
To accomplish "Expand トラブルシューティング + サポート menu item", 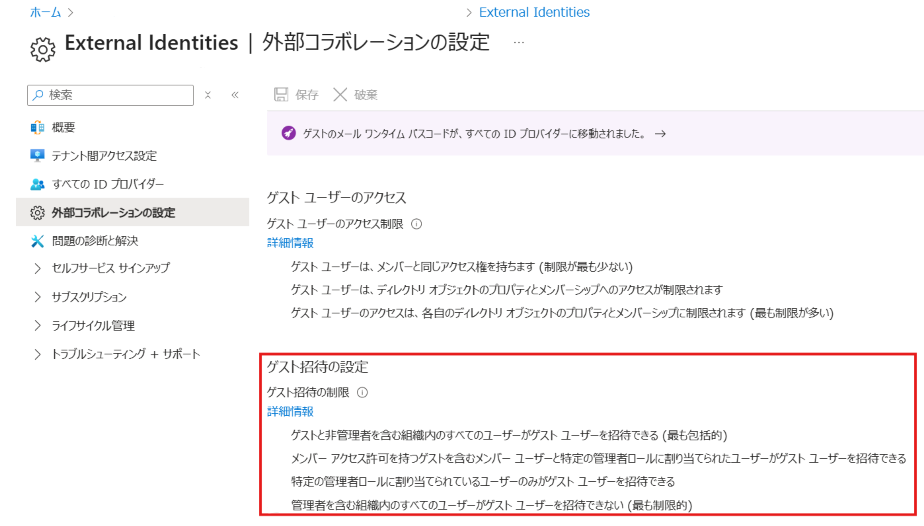I will (38, 354).
